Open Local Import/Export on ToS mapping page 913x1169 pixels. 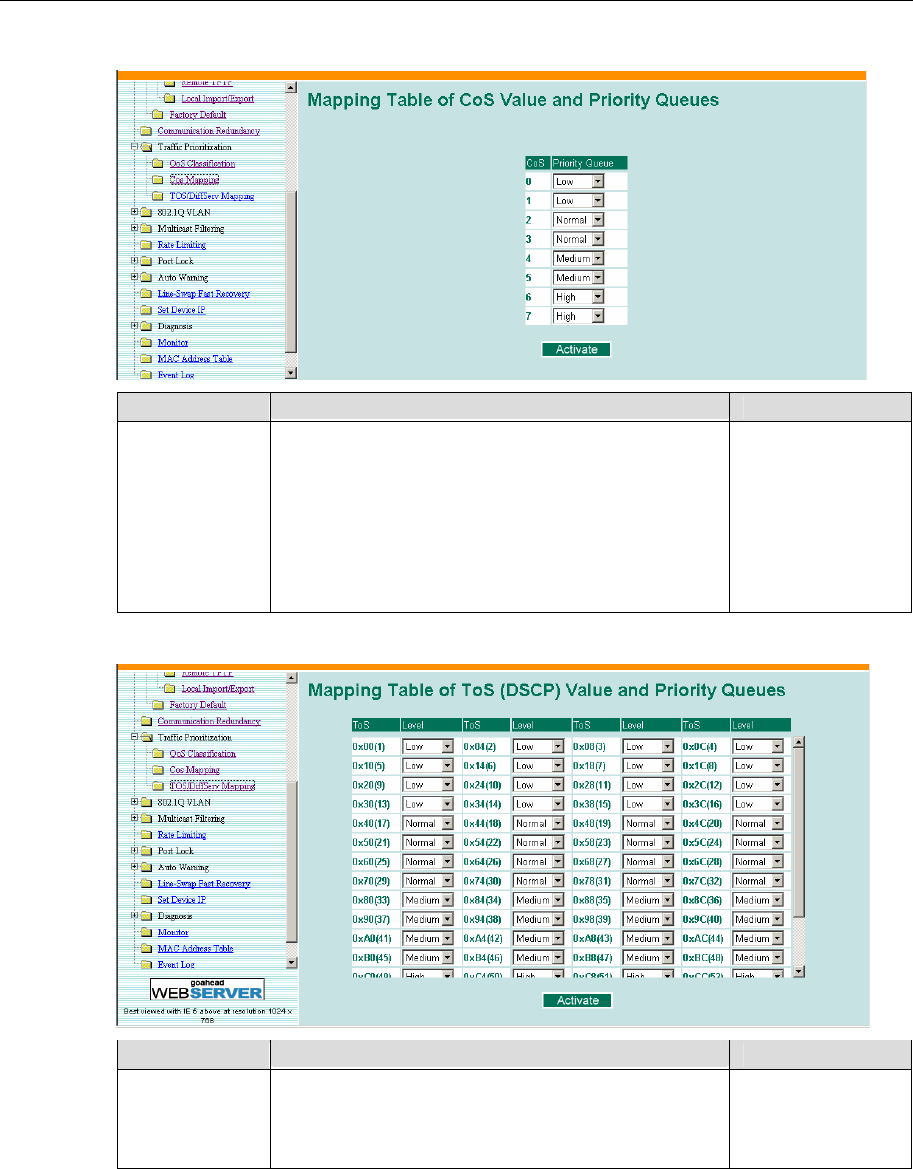click(218, 688)
